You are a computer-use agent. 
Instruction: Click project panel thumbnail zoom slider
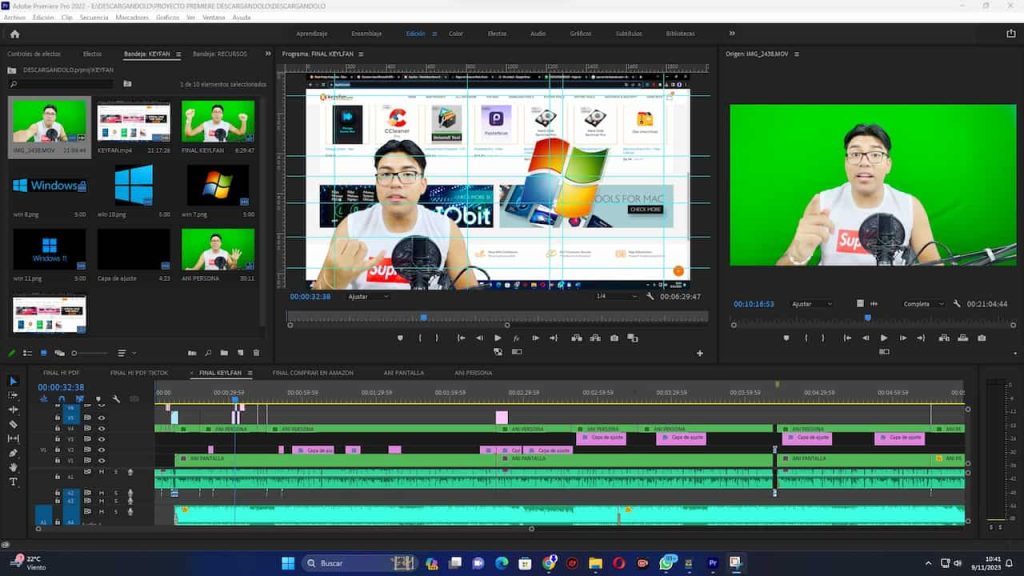[x=90, y=353]
